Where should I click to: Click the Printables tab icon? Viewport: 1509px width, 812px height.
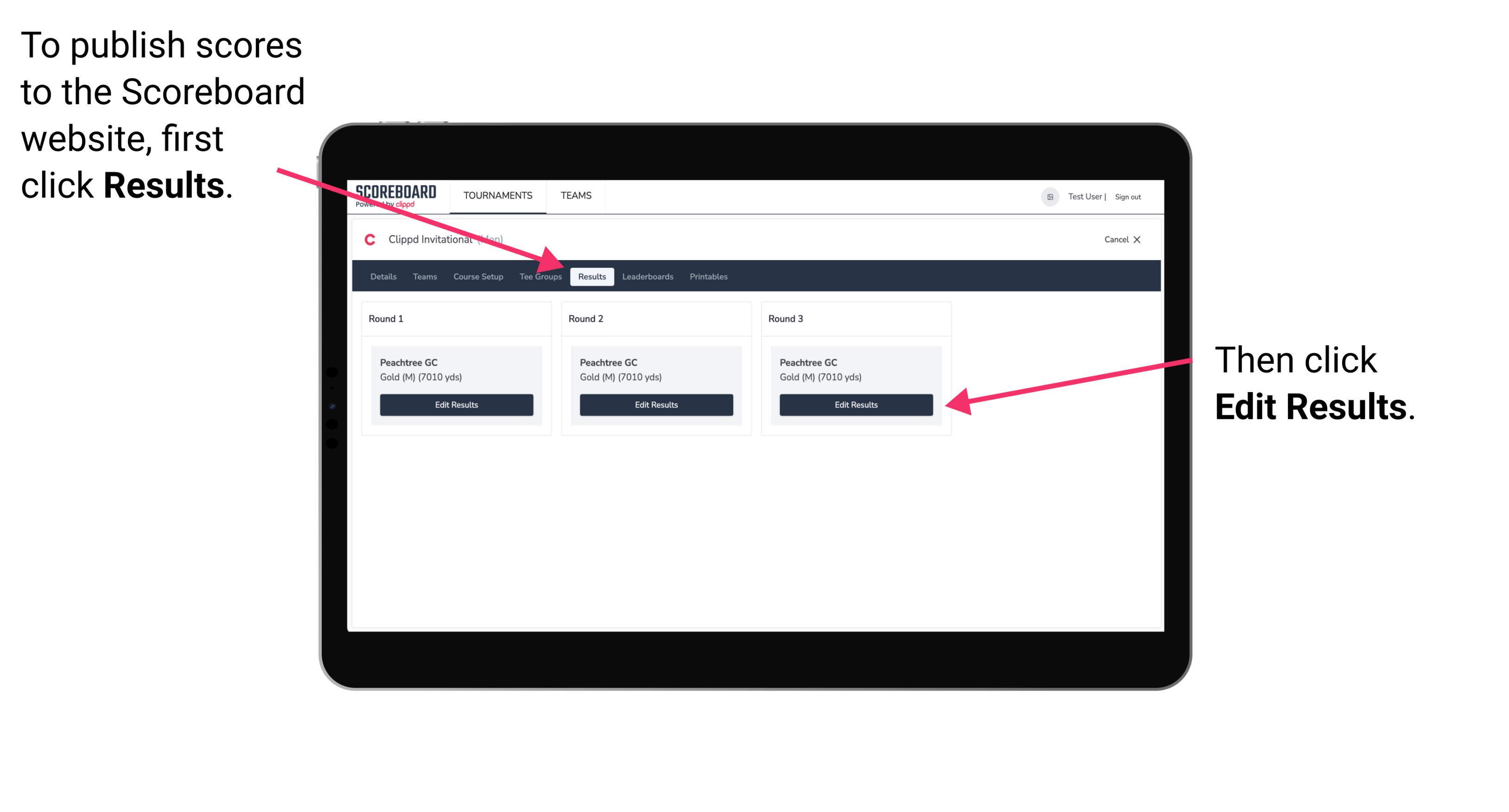pos(708,276)
